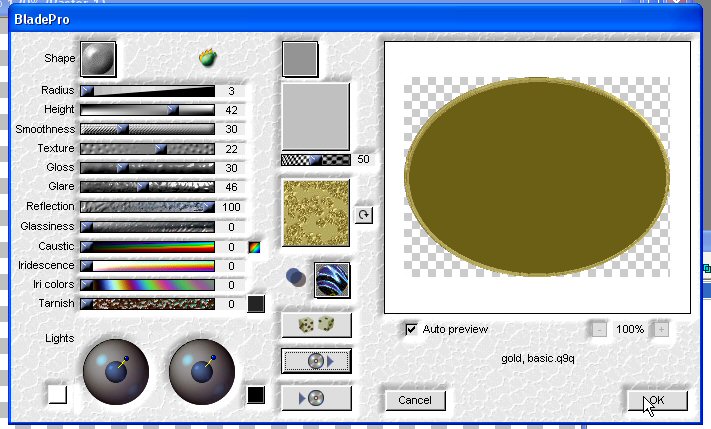This screenshot has height=429, width=711.
Task: Adjust the Caustic rainbow slider
Action: point(147,247)
